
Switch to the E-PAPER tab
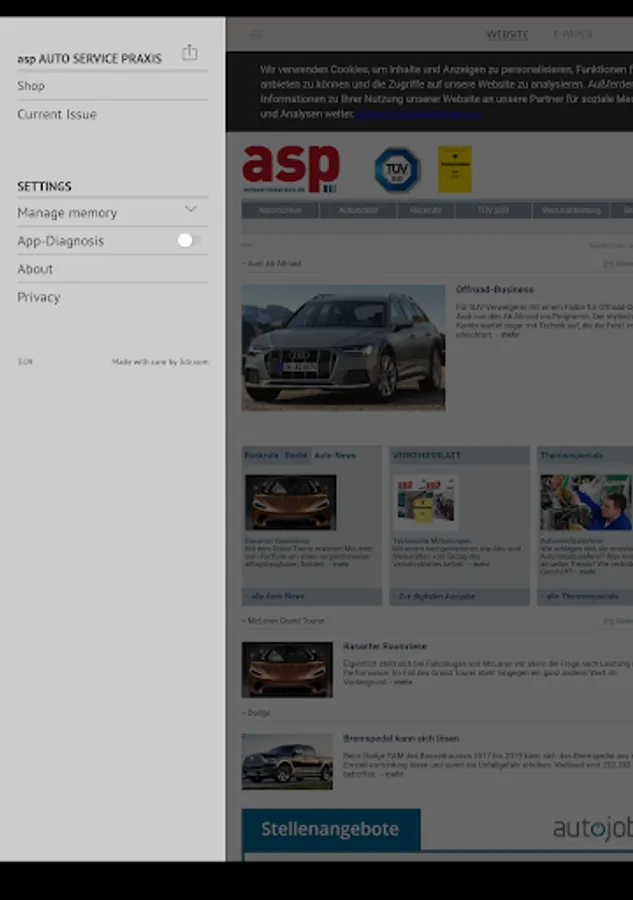pos(573,35)
